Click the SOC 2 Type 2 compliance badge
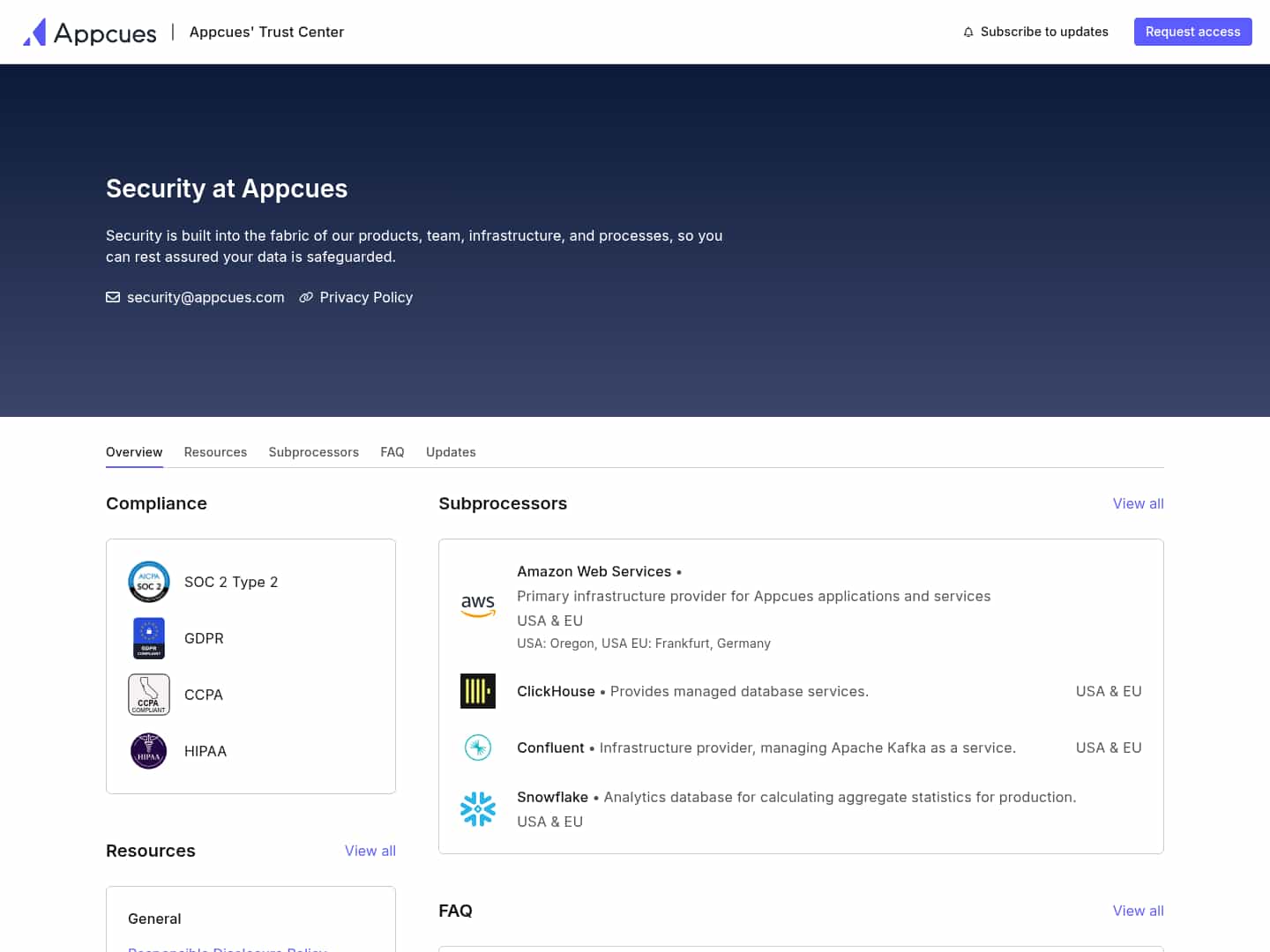 click(x=149, y=582)
